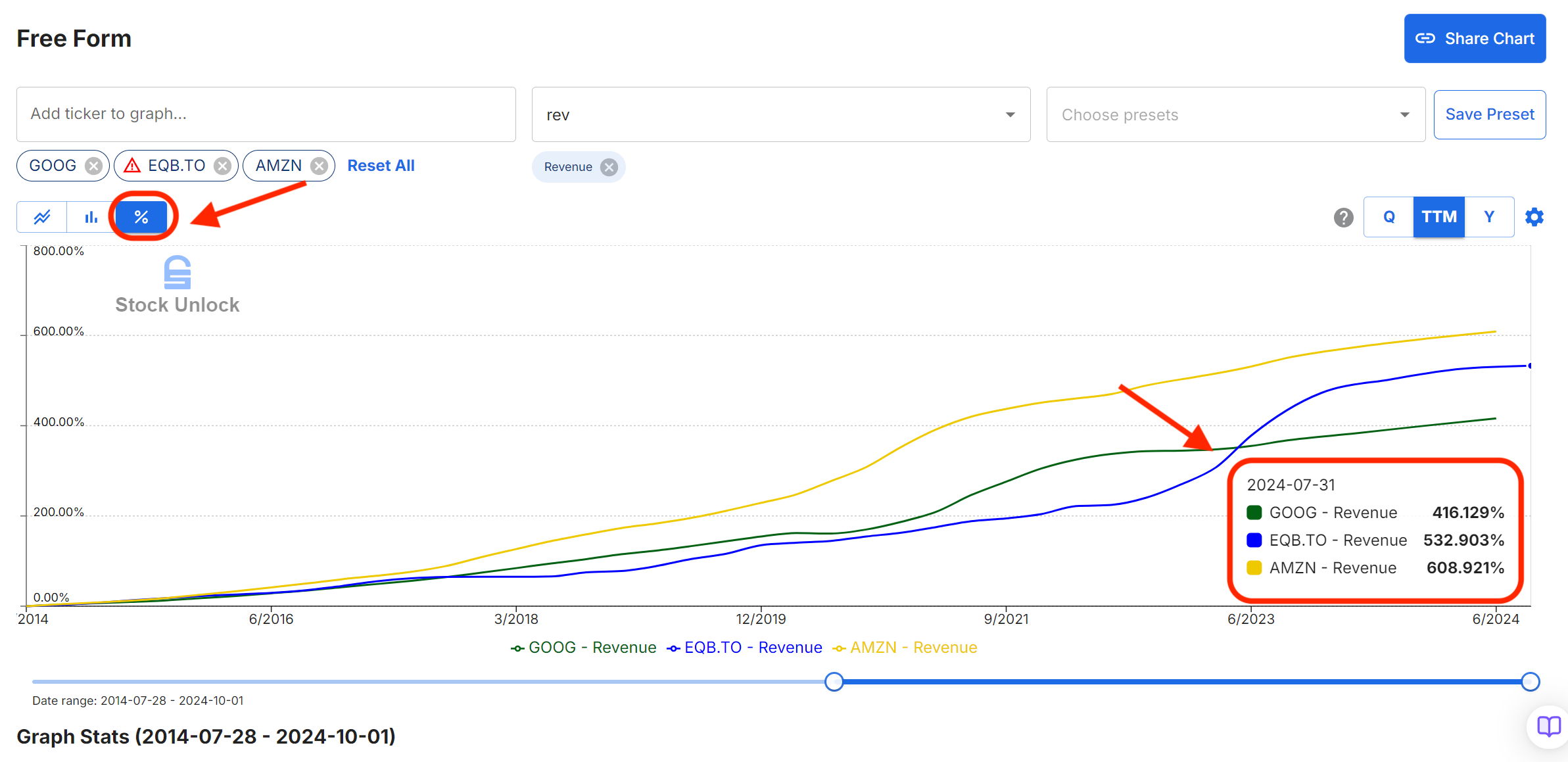Click the Free Form page title

74,39
